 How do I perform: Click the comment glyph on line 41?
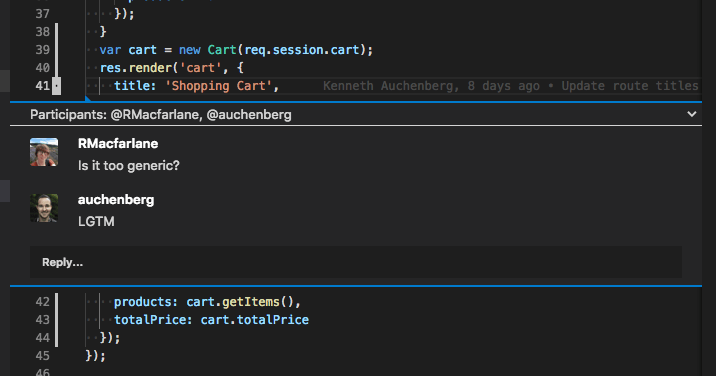[x=56, y=85]
